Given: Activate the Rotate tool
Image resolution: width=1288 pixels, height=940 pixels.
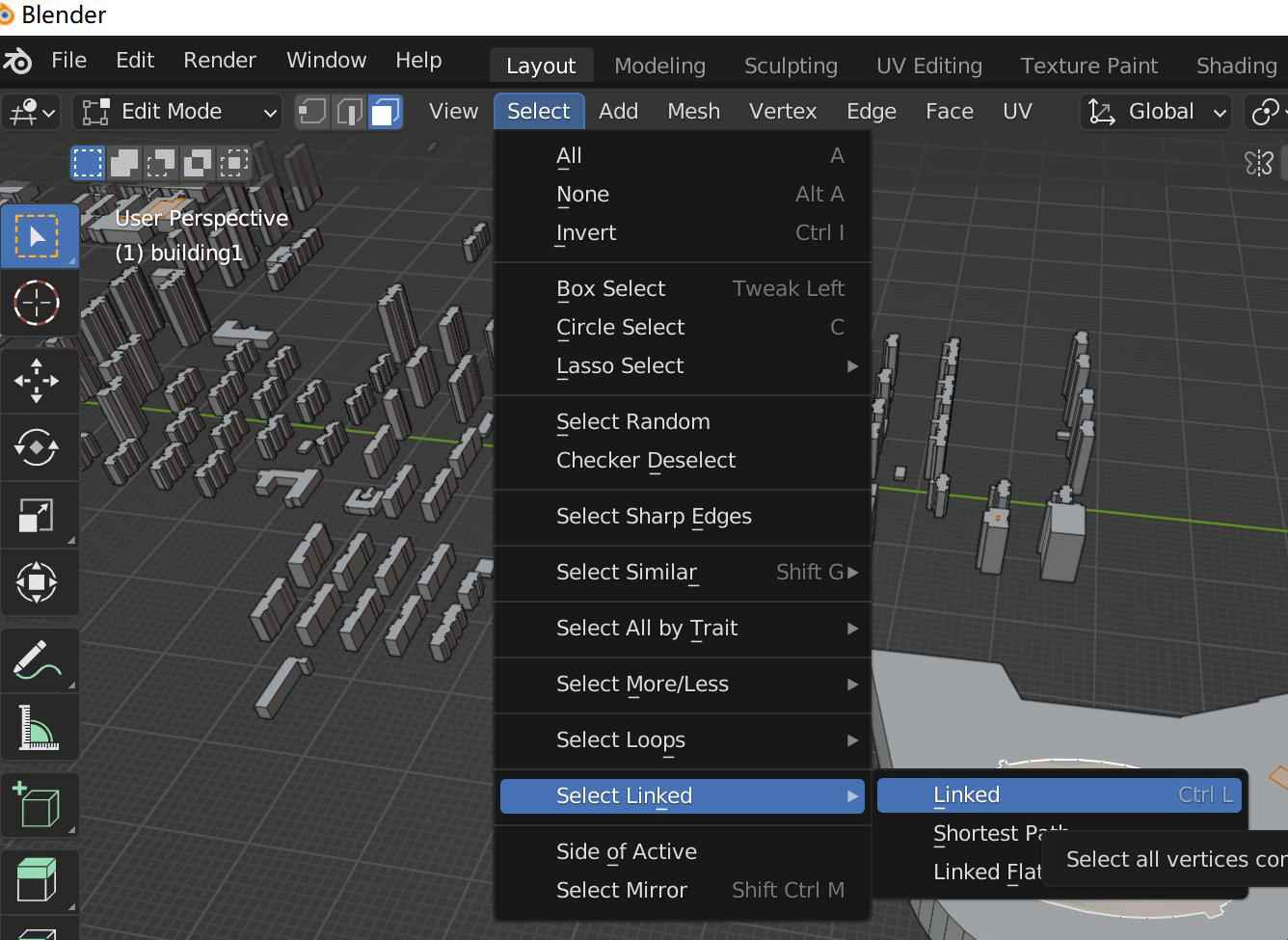Looking at the screenshot, I should [x=38, y=448].
